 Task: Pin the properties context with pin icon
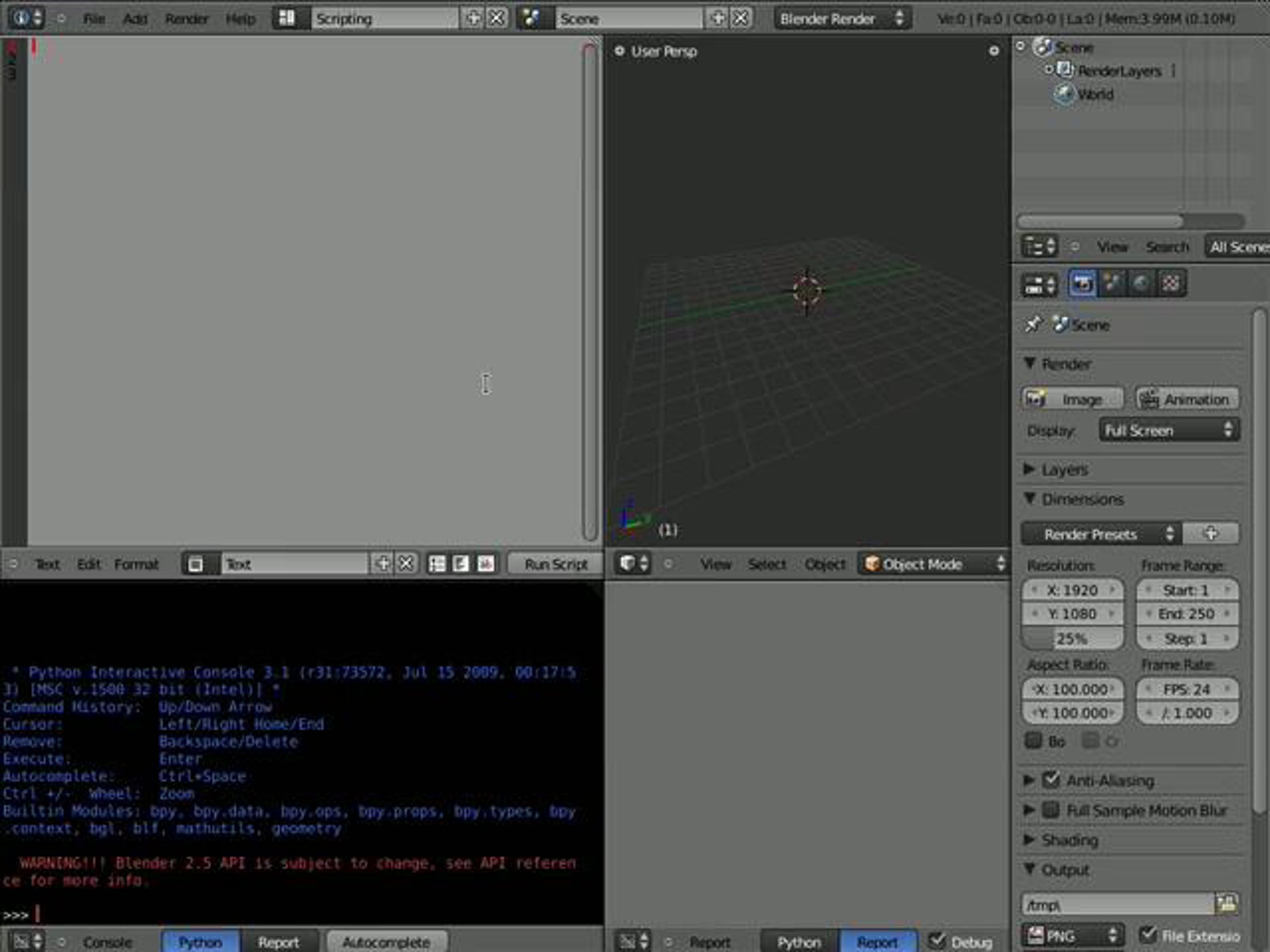point(1033,324)
